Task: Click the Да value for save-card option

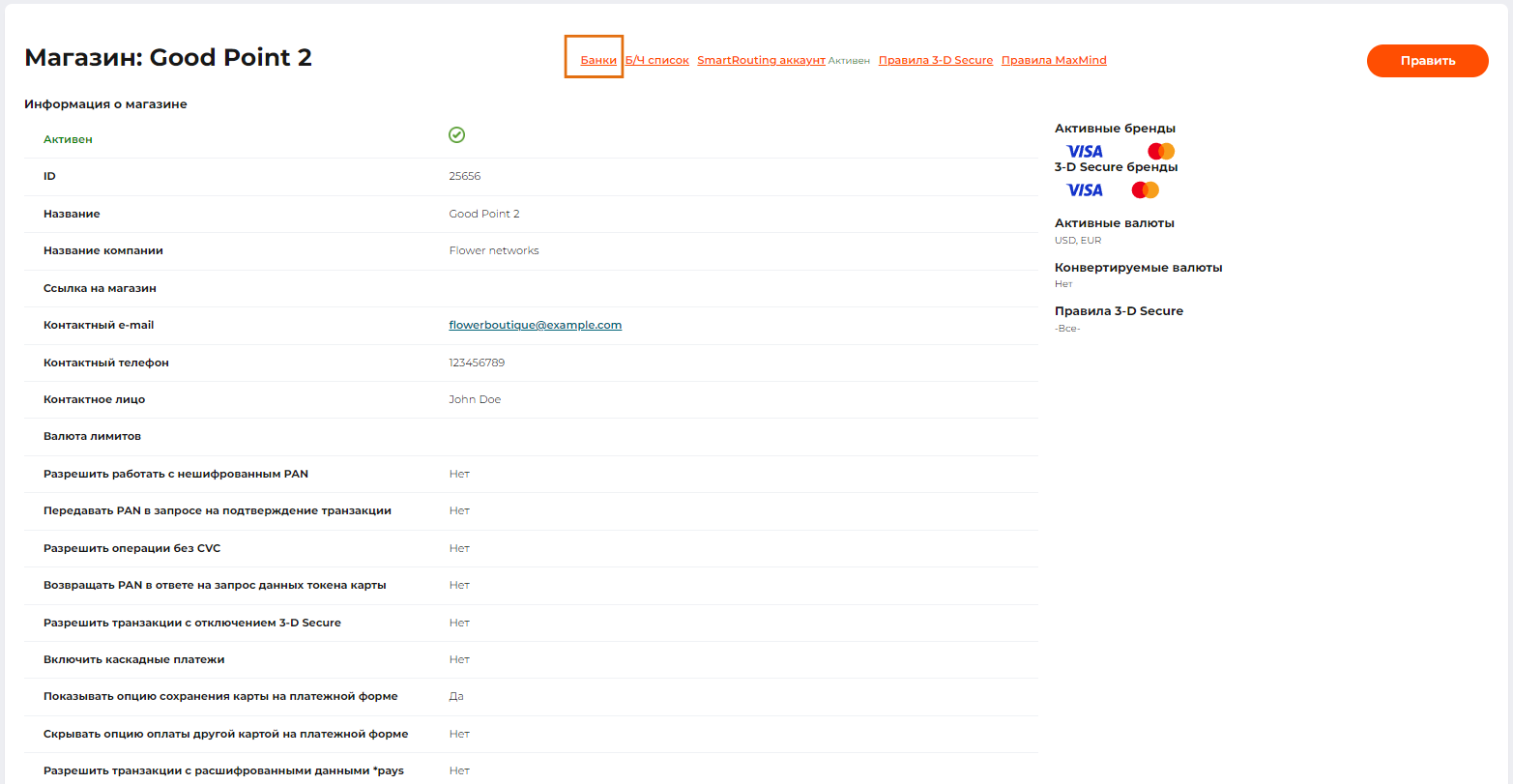Action: (456, 697)
